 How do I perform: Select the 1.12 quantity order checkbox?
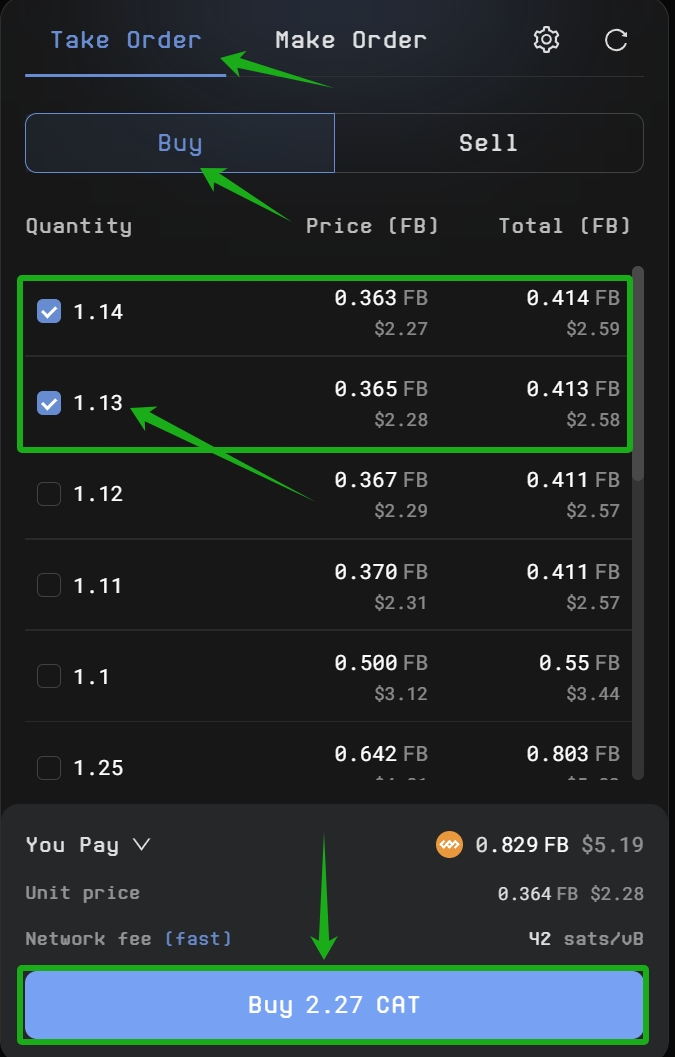tap(49, 494)
